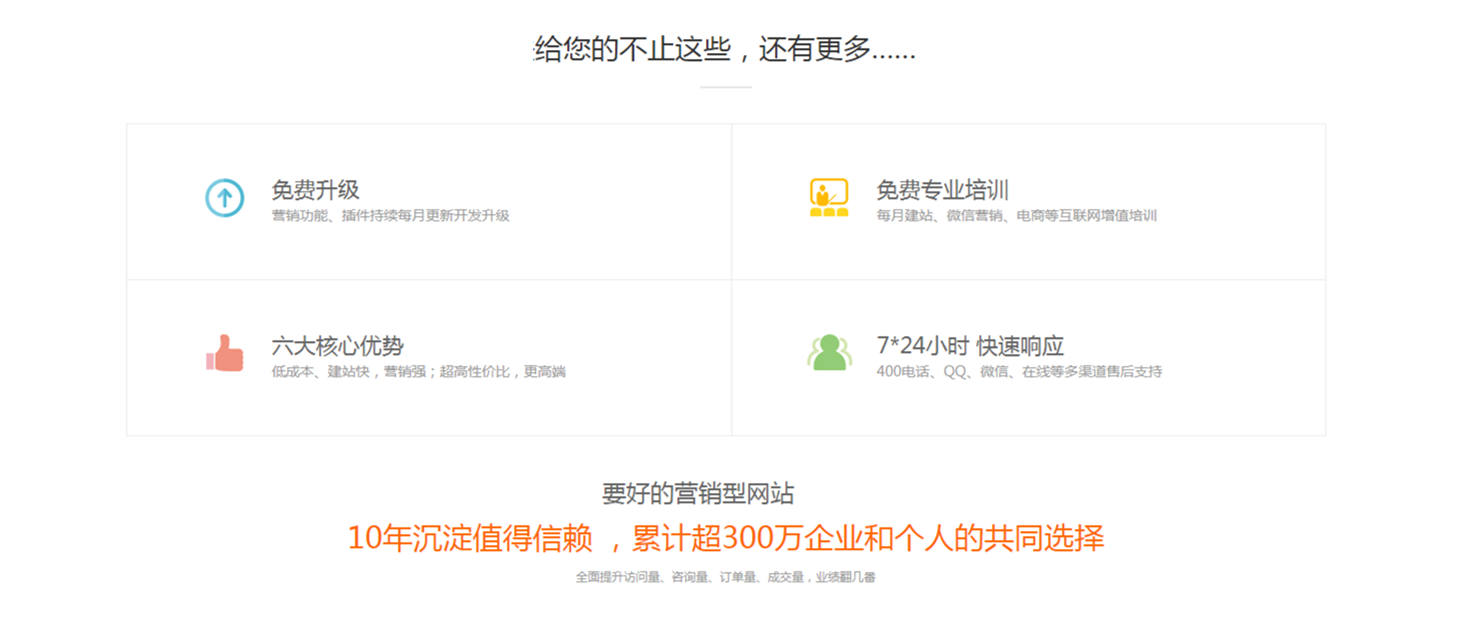Click the short divider line under heading
The height and width of the screenshot is (629, 1464).
(x=725, y=88)
